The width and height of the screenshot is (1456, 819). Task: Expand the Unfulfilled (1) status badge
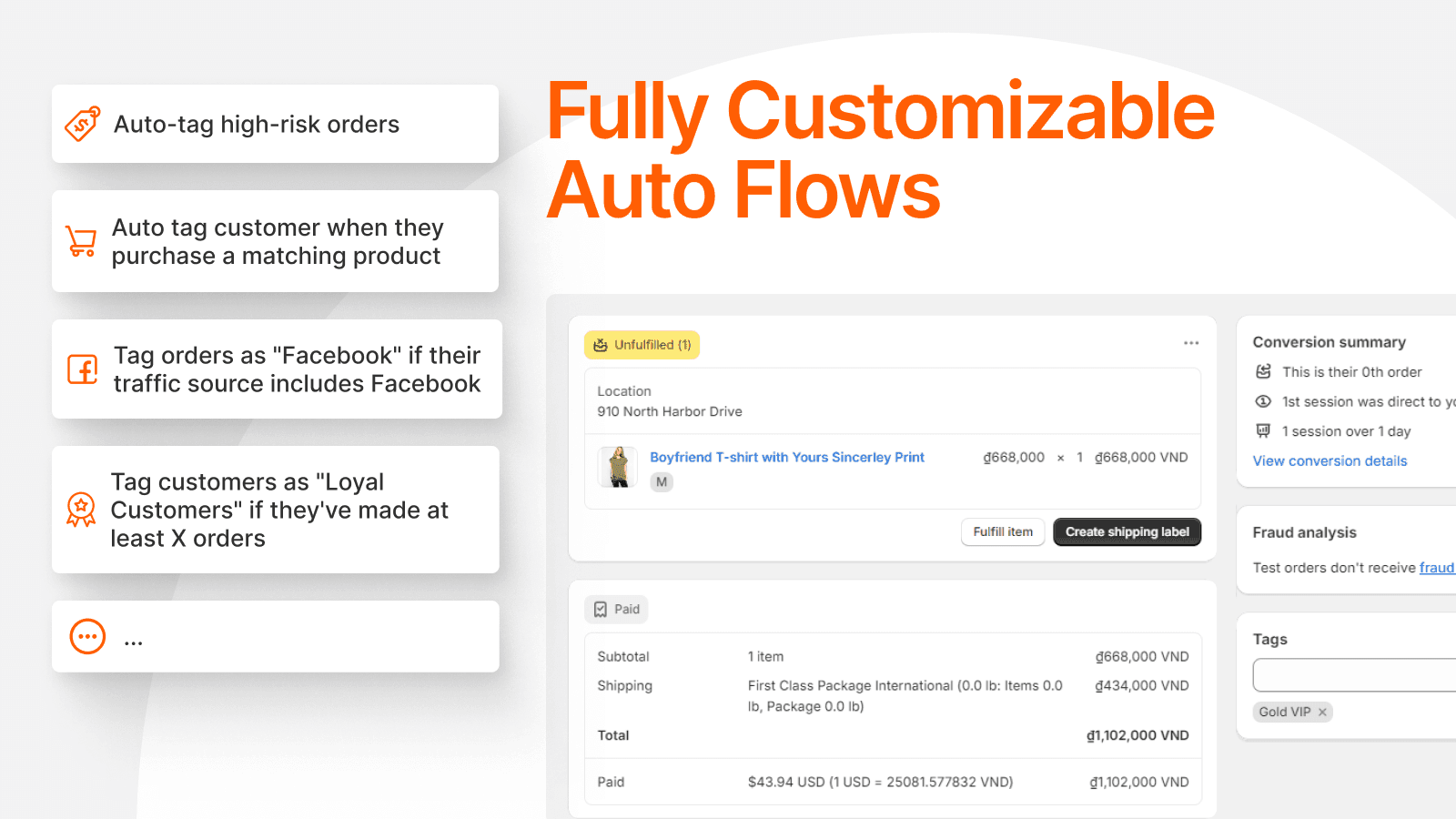point(642,345)
